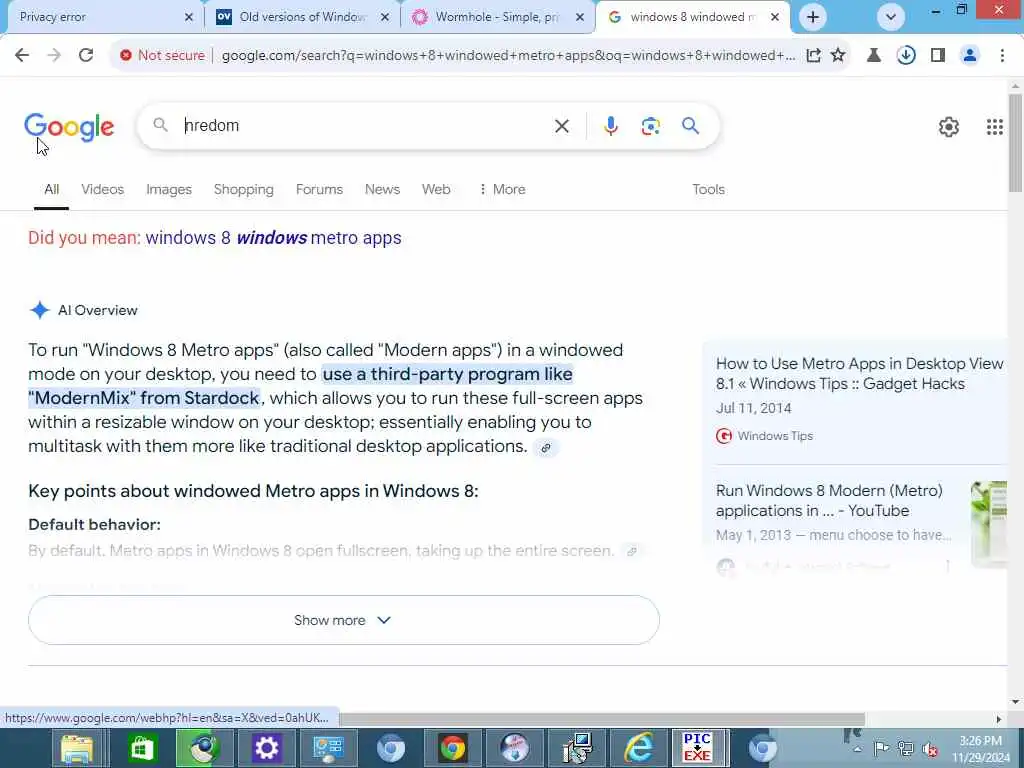Open Google quick settings gear
Screen dimensions: 1024x768
[949, 127]
